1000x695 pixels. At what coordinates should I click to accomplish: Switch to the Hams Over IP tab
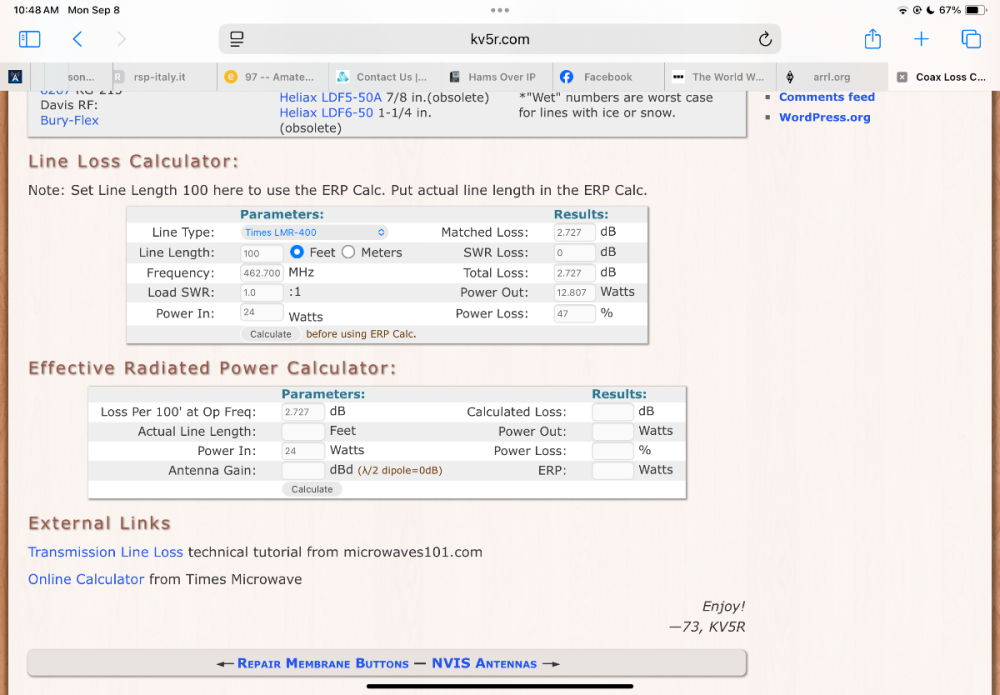501,77
